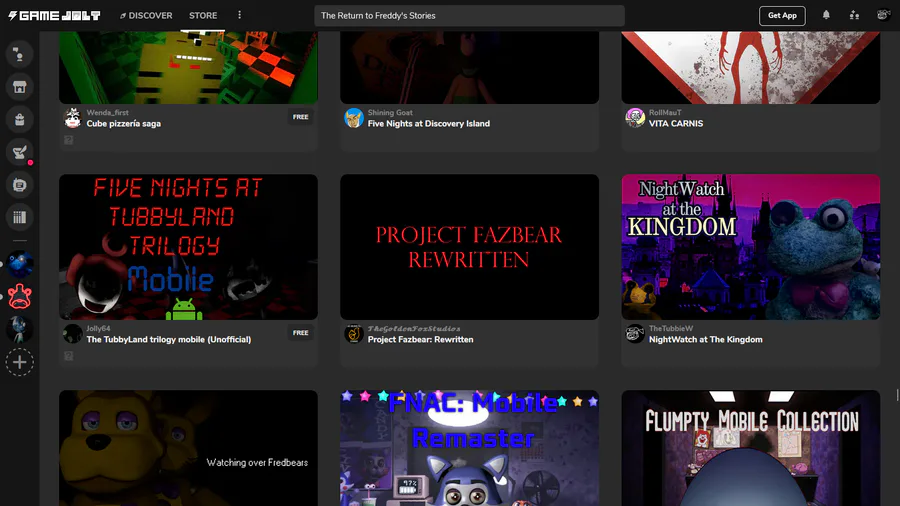Image resolution: width=900 pixels, height=506 pixels.
Task: Focus the search field with Freddy's Stories text
Action: [469, 15]
